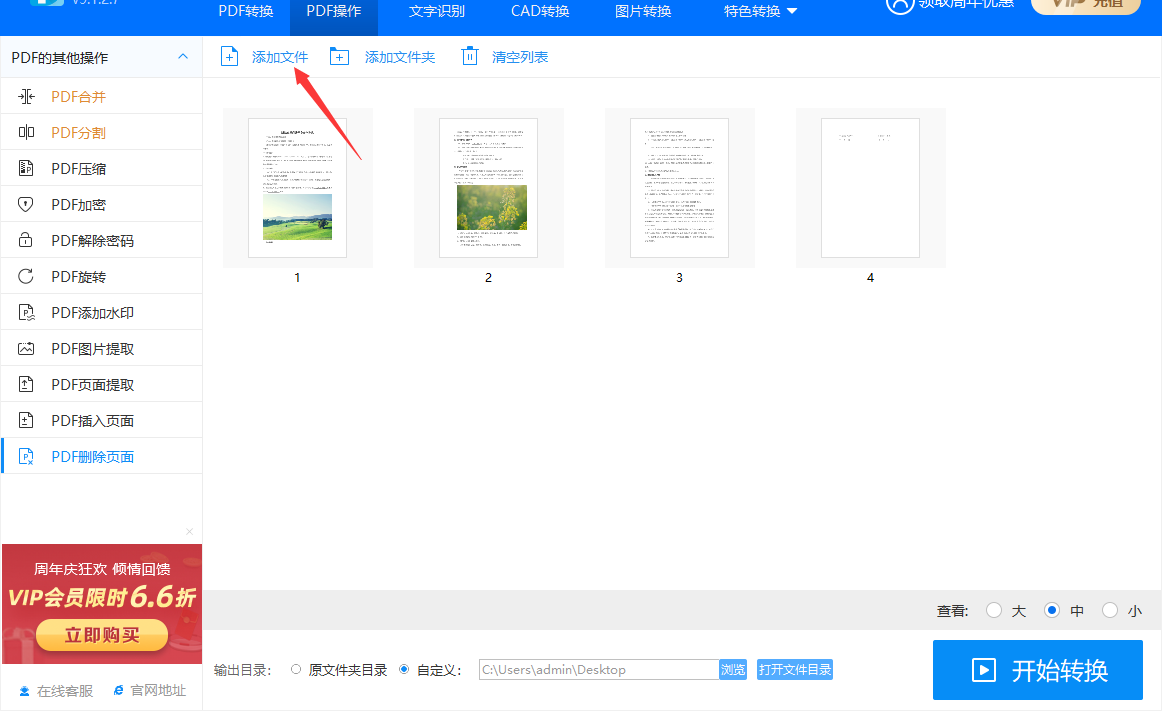Click the add folder icon
The image size is (1162, 711).
pos(339,57)
